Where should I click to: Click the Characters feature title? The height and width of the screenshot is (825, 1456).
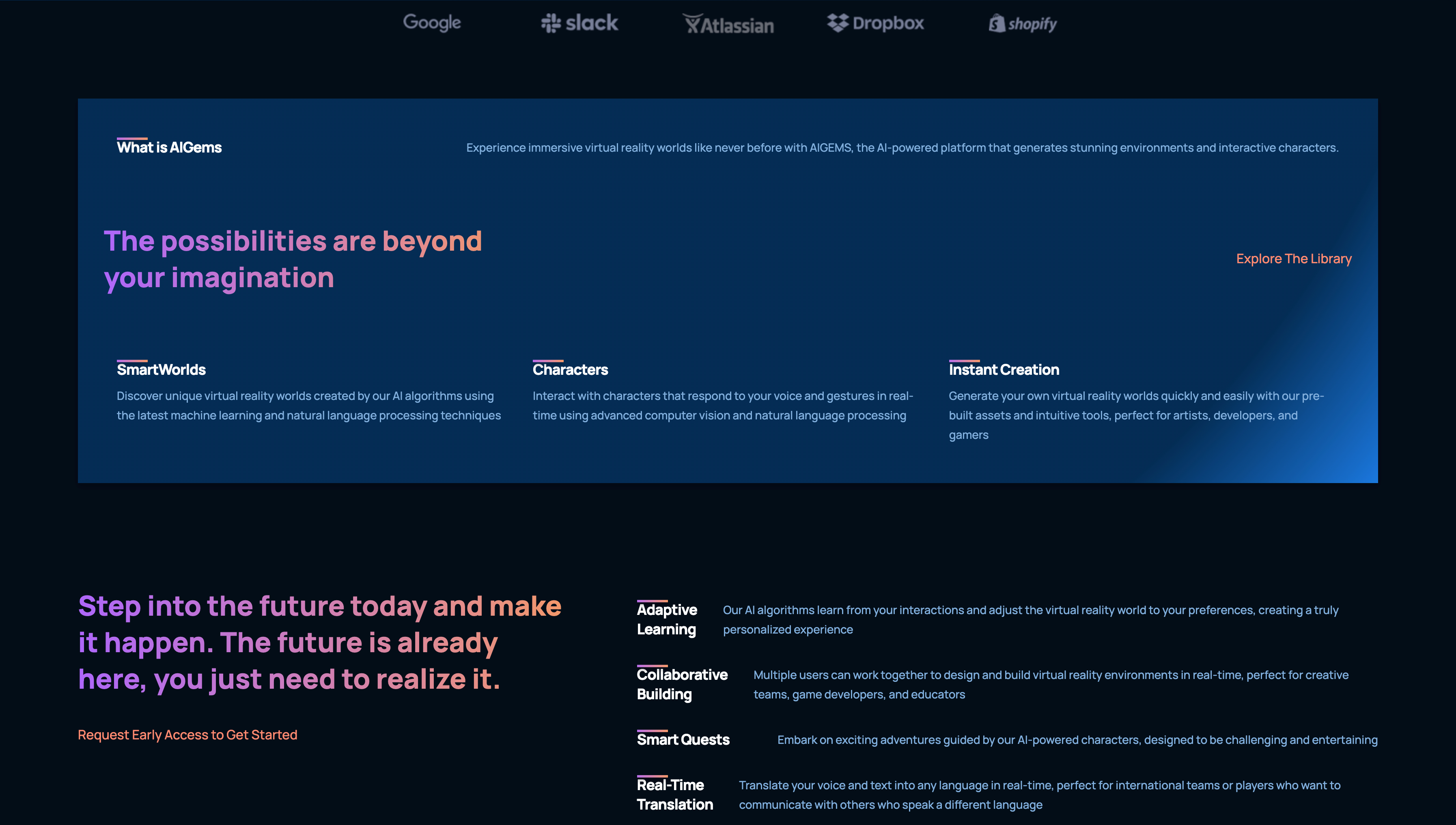(x=570, y=370)
